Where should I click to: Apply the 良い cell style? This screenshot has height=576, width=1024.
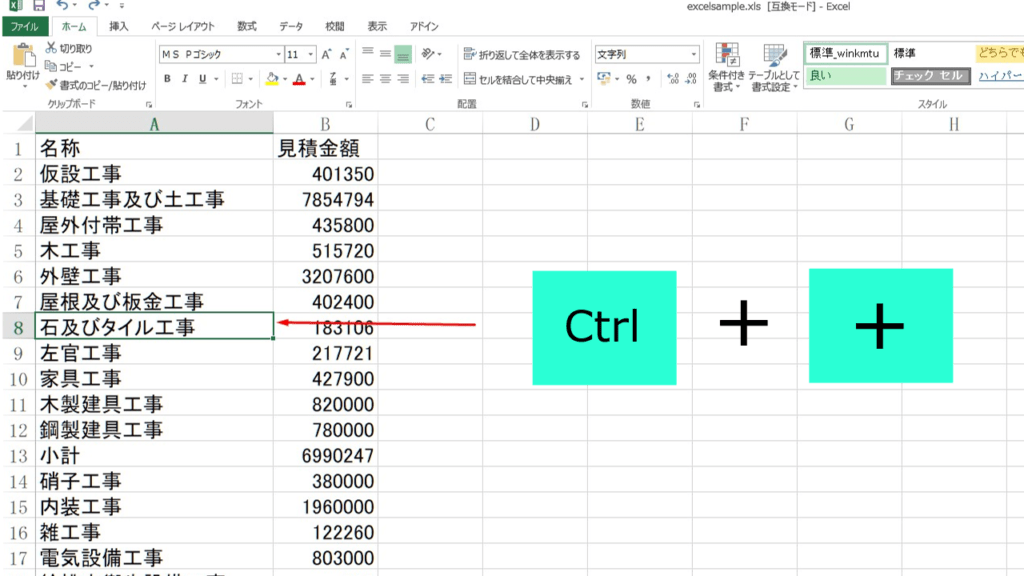tap(846, 76)
